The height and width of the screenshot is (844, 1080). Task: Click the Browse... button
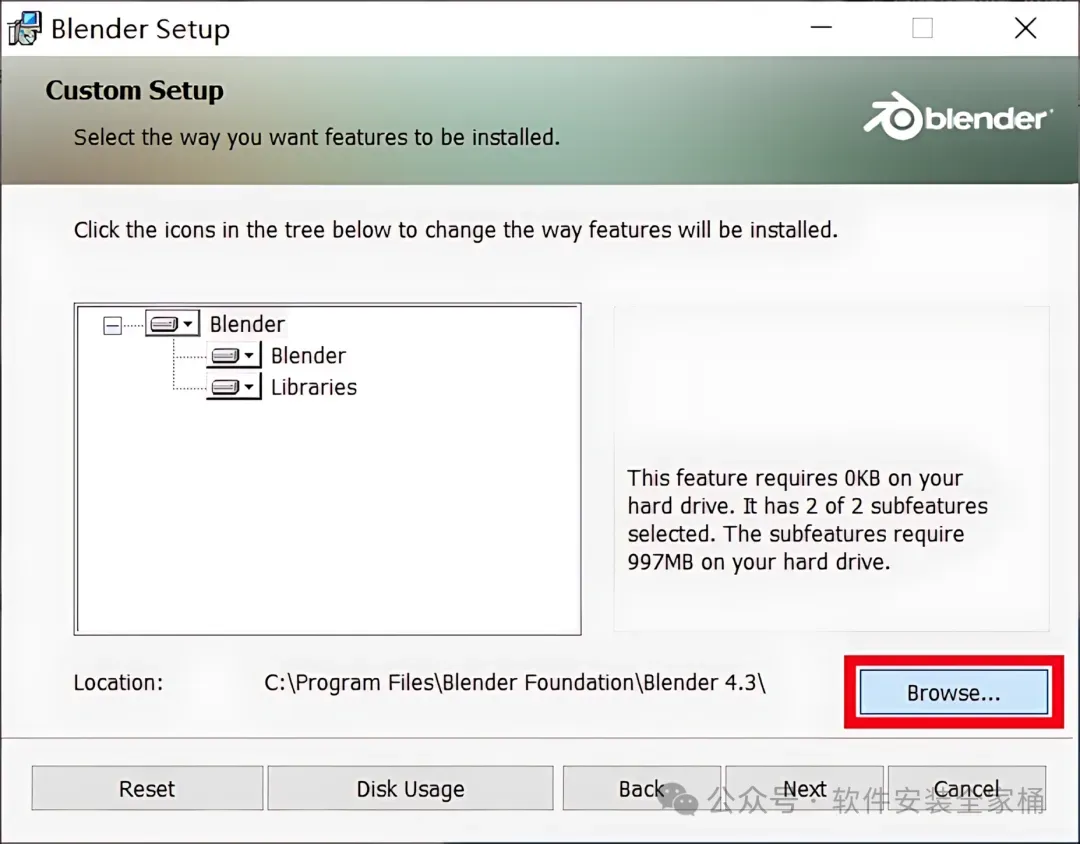point(953,692)
